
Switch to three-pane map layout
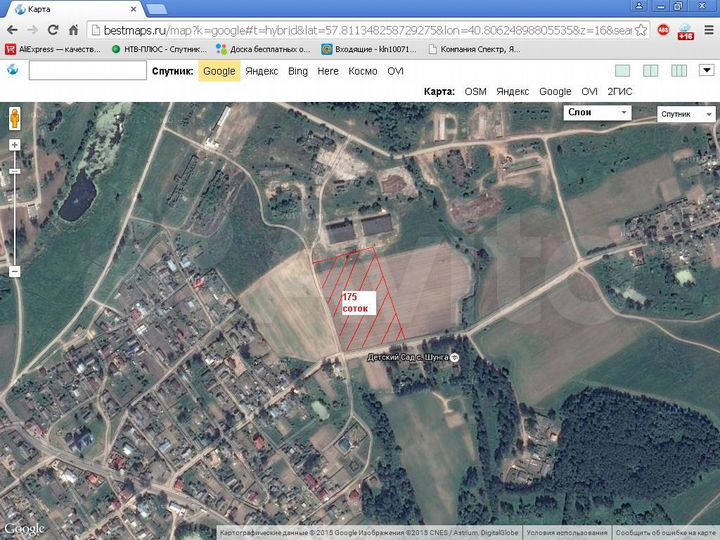[x=679, y=71]
